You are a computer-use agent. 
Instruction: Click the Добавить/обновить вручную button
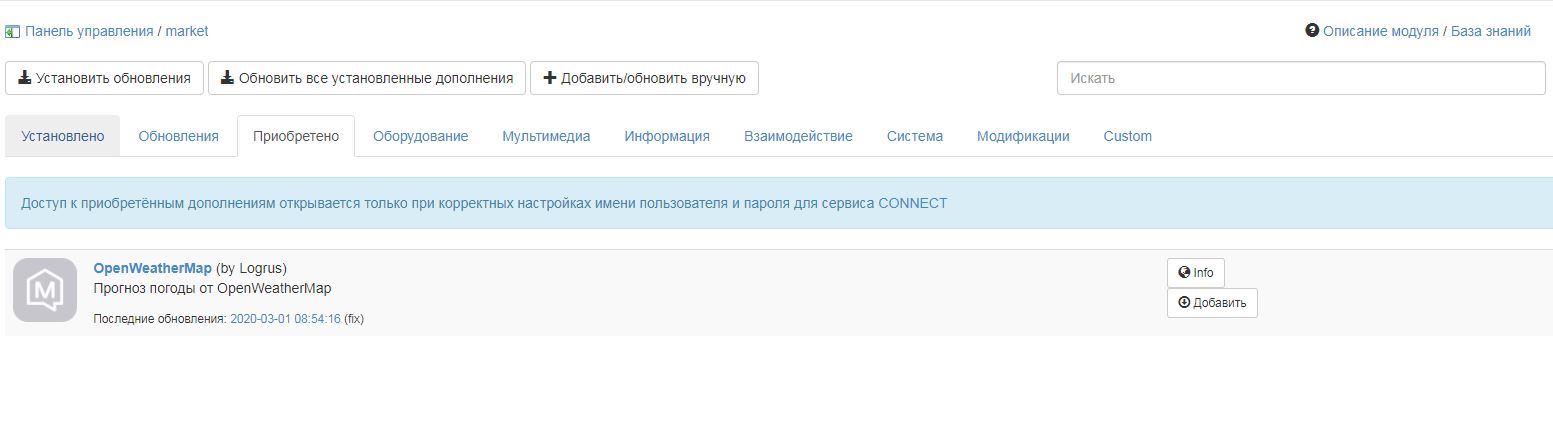tap(644, 78)
